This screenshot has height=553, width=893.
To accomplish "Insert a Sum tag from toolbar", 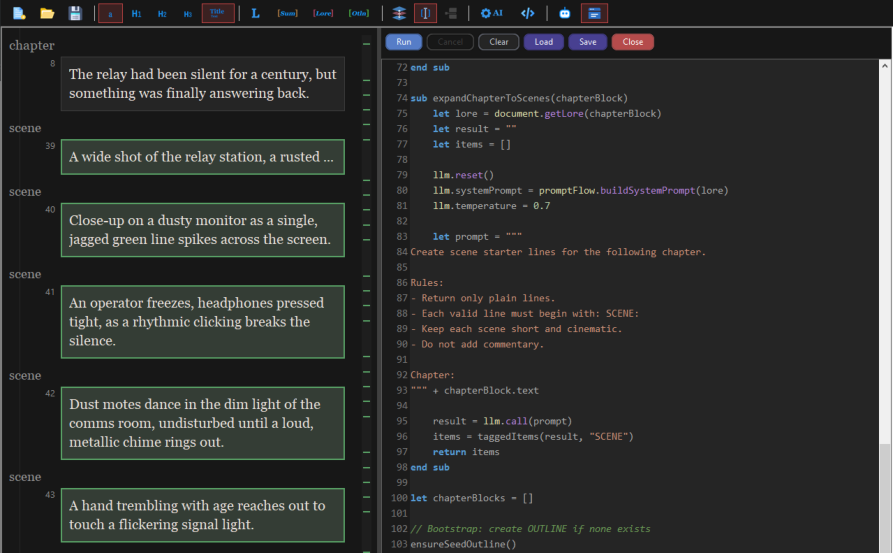I will pos(287,13).
